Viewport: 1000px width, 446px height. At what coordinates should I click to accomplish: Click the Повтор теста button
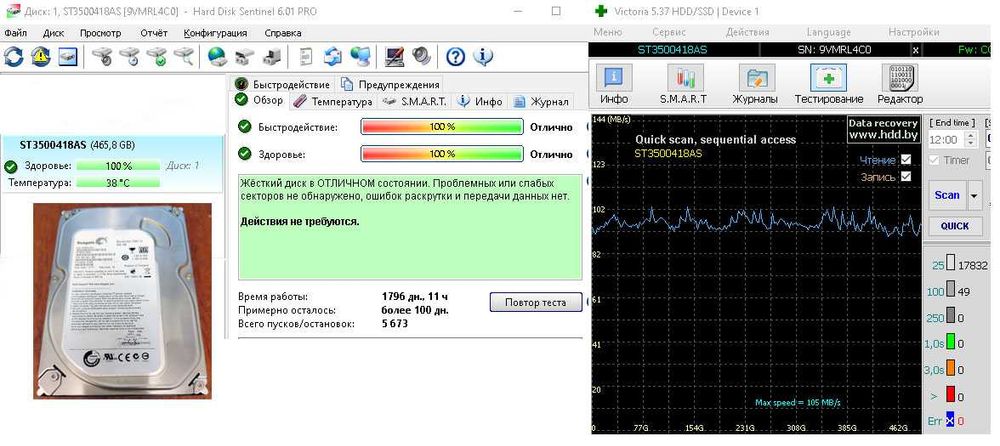536,302
